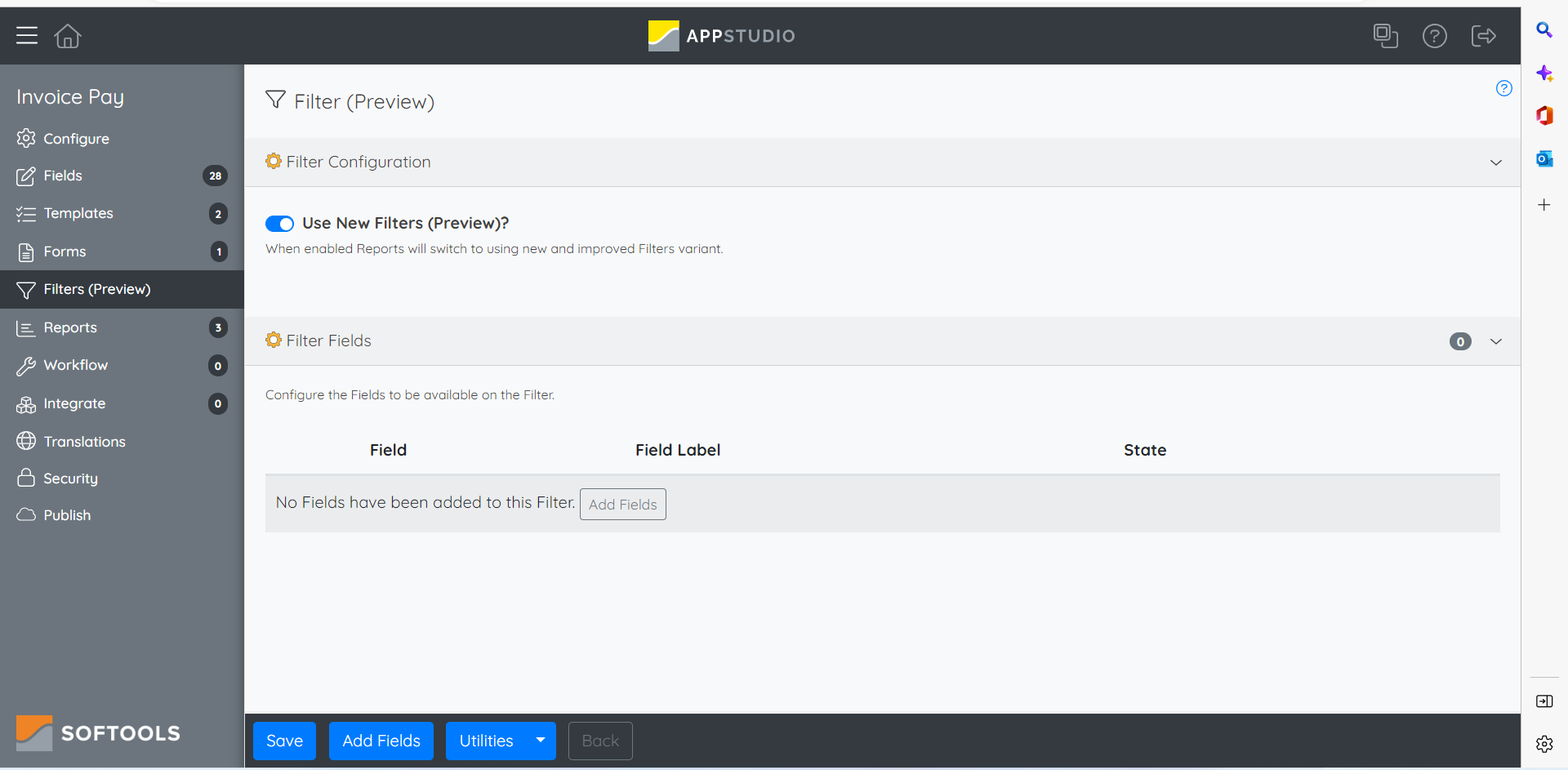The height and width of the screenshot is (770, 1568).
Task: Open the copy/windows icon in header
Action: tap(1385, 36)
